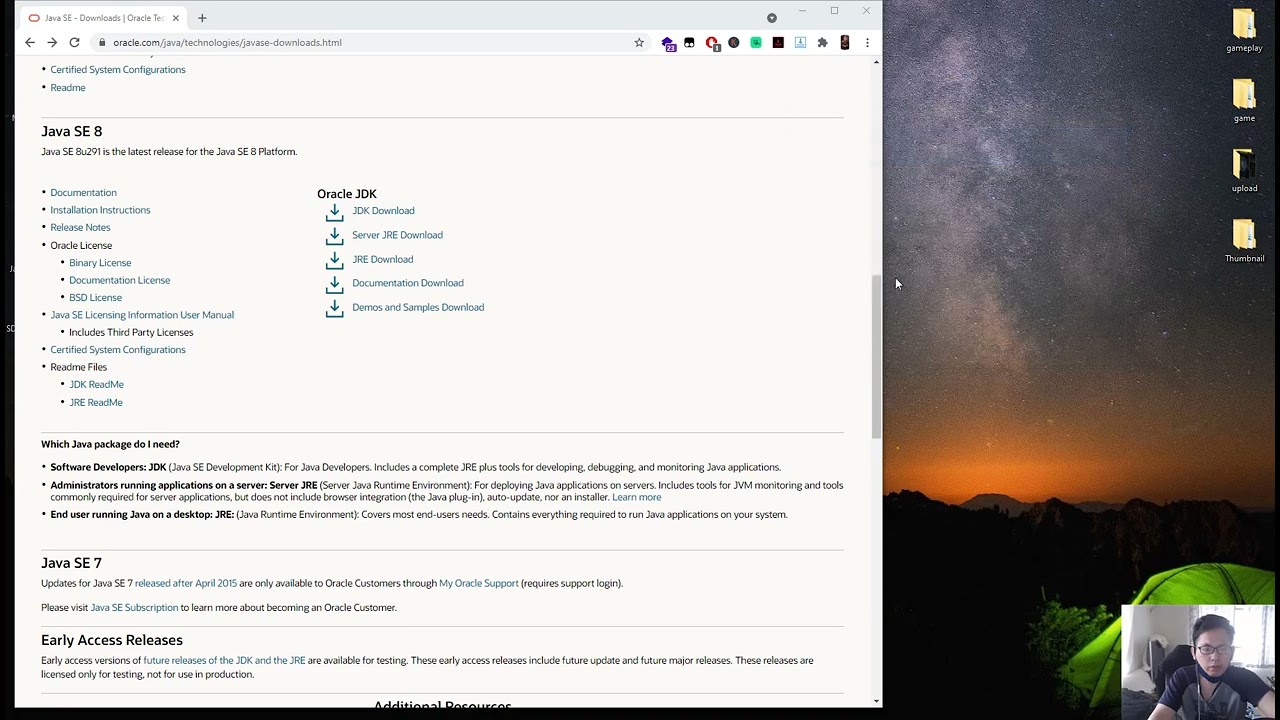Go back with the browser back arrow
1280x720 pixels.
click(30, 42)
